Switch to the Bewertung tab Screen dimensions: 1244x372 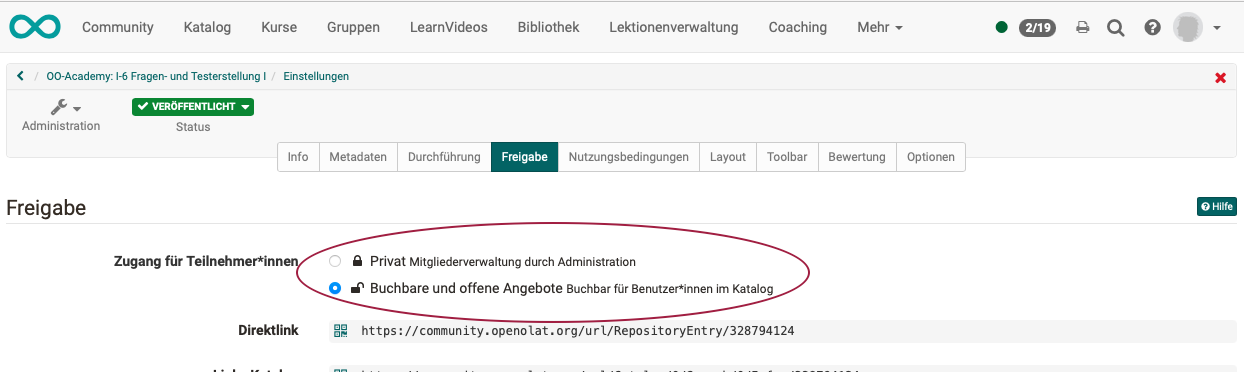tap(857, 157)
